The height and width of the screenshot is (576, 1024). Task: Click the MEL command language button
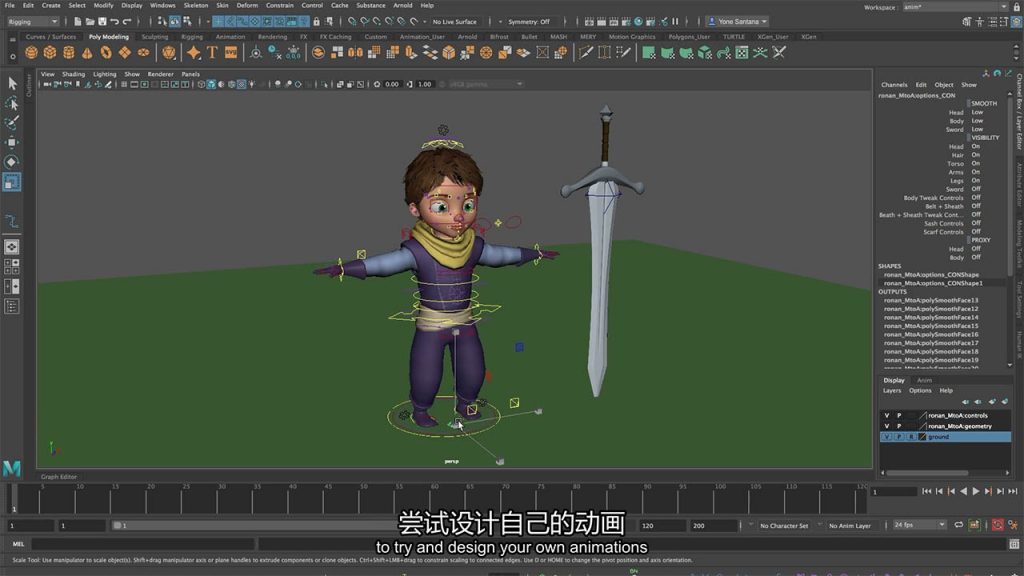click(x=18, y=543)
